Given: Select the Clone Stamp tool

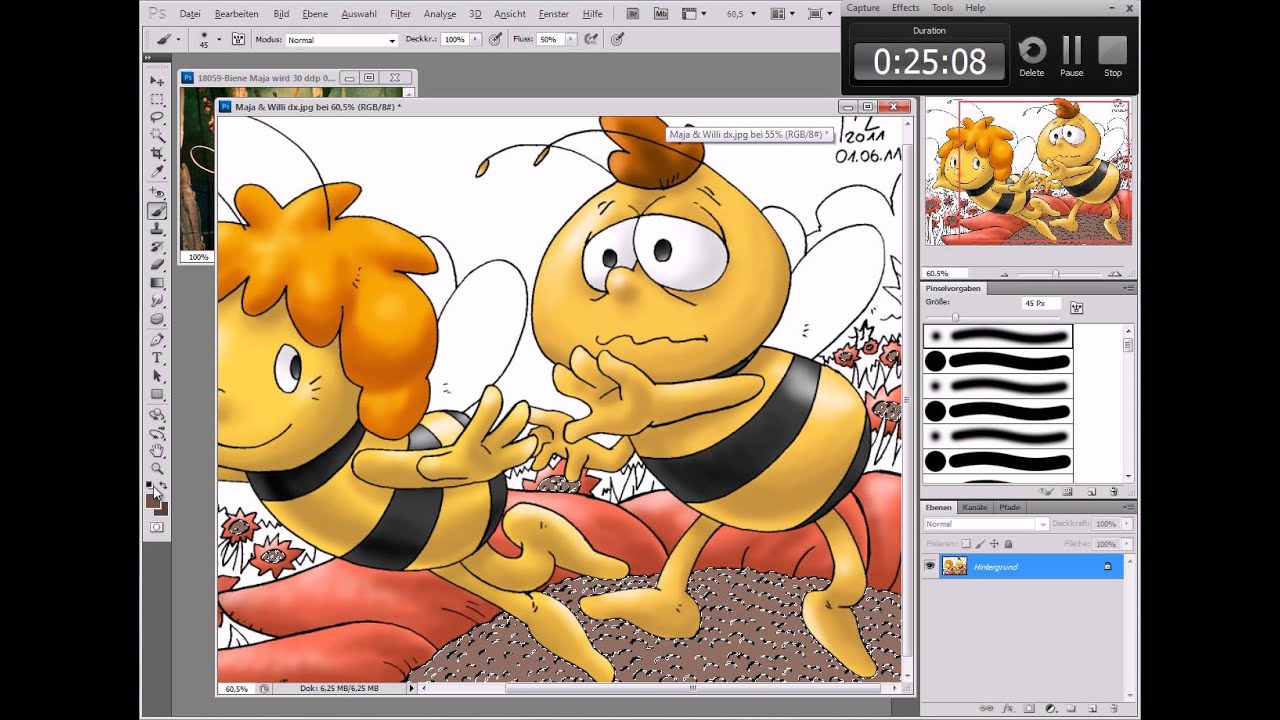Looking at the screenshot, I should [x=157, y=229].
